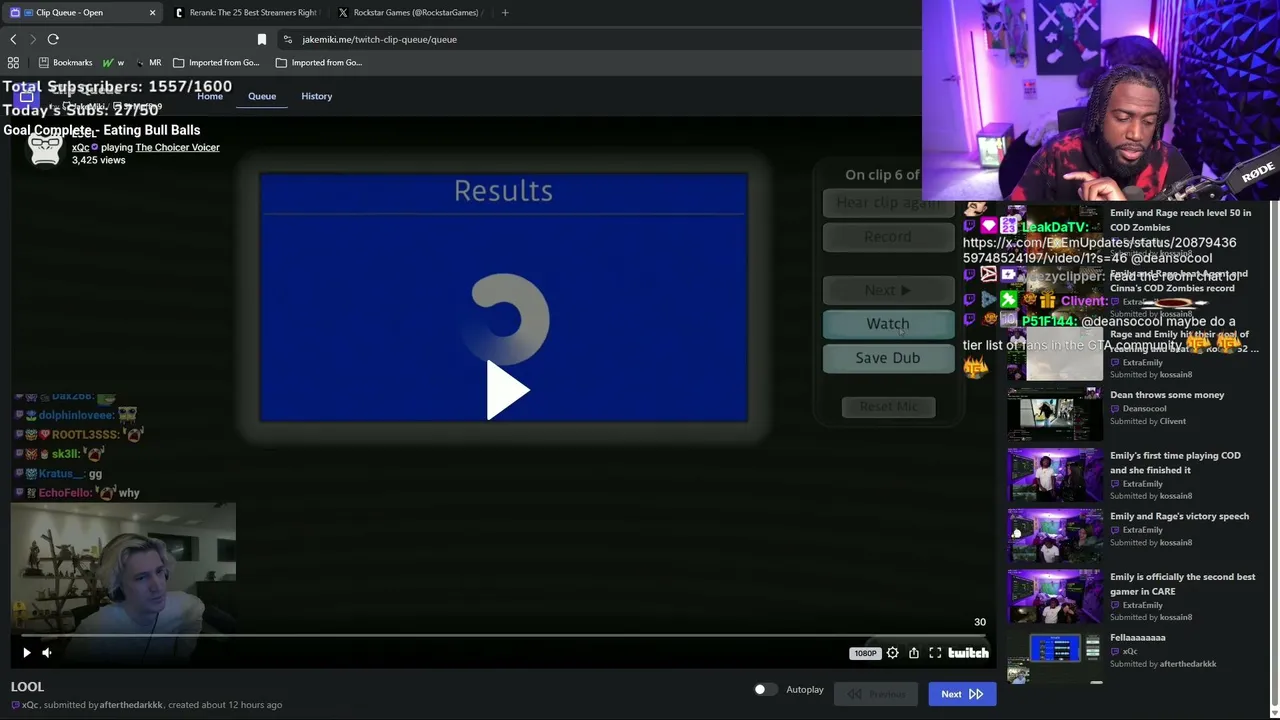
Task: Open a new browser tab
Action: click(x=505, y=13)
